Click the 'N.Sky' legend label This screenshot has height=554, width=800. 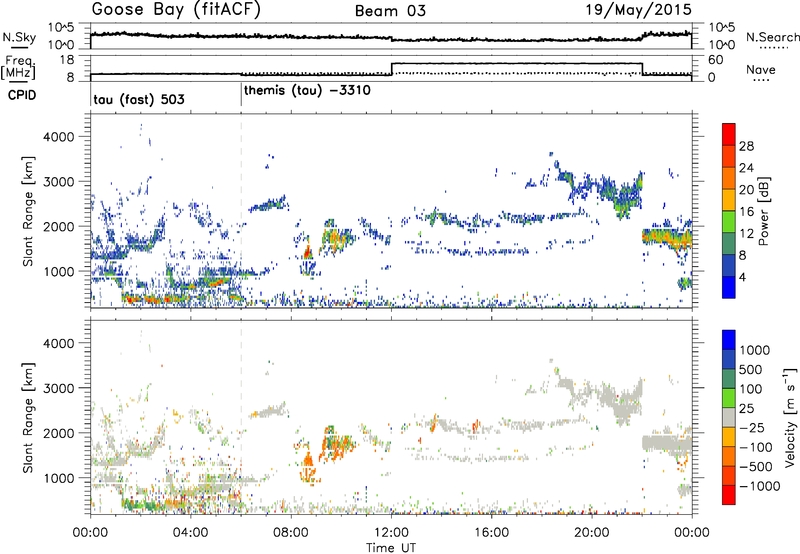[19, 37]
